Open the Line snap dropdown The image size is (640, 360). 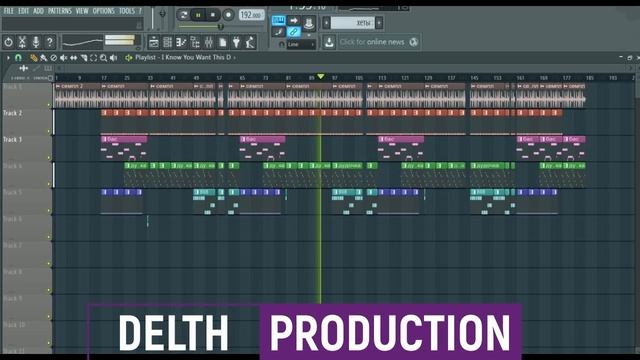(x=301, y=44)
